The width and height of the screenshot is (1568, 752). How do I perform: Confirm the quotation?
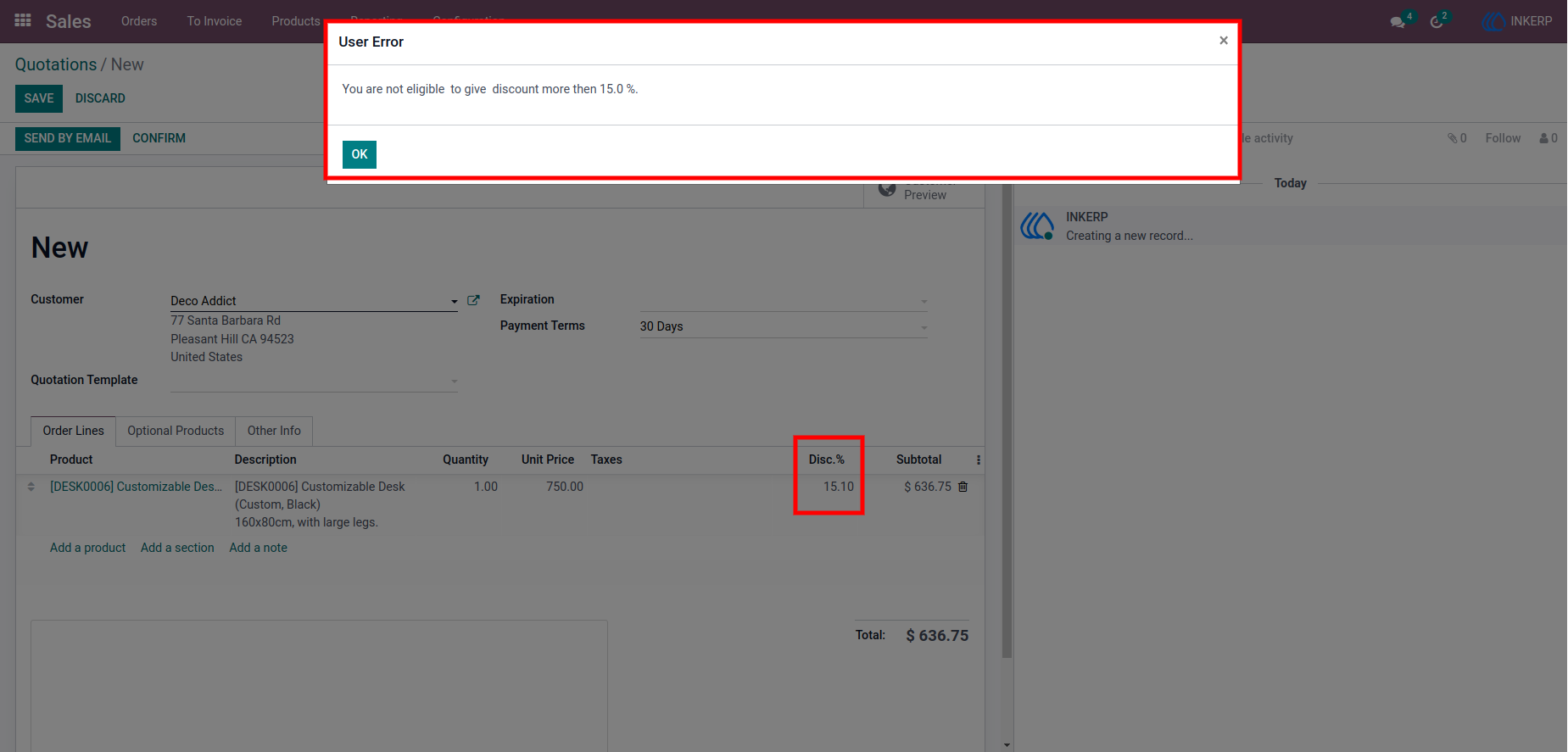coord(159,138)
